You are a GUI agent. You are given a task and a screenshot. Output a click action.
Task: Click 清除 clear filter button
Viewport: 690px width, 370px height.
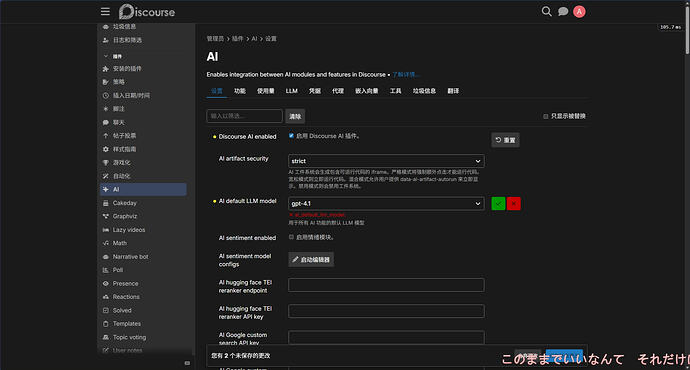295,116
